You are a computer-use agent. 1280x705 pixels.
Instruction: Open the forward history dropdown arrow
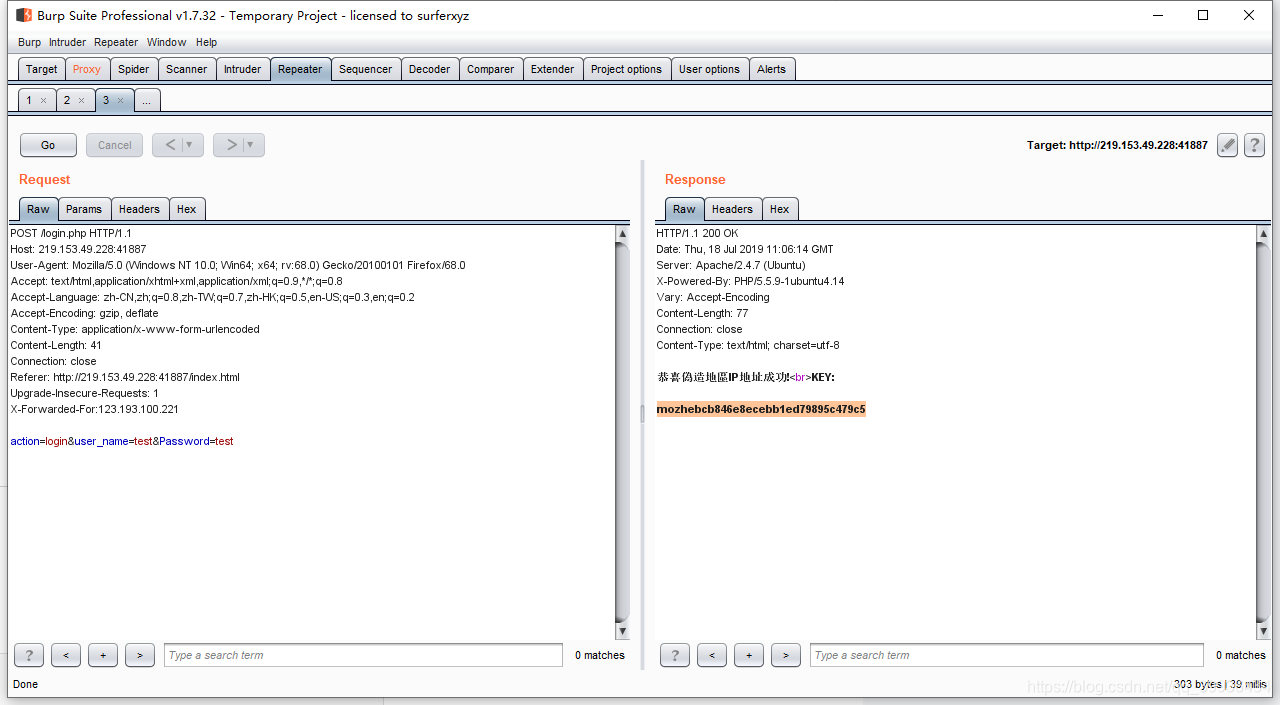(x=253, y=145)
